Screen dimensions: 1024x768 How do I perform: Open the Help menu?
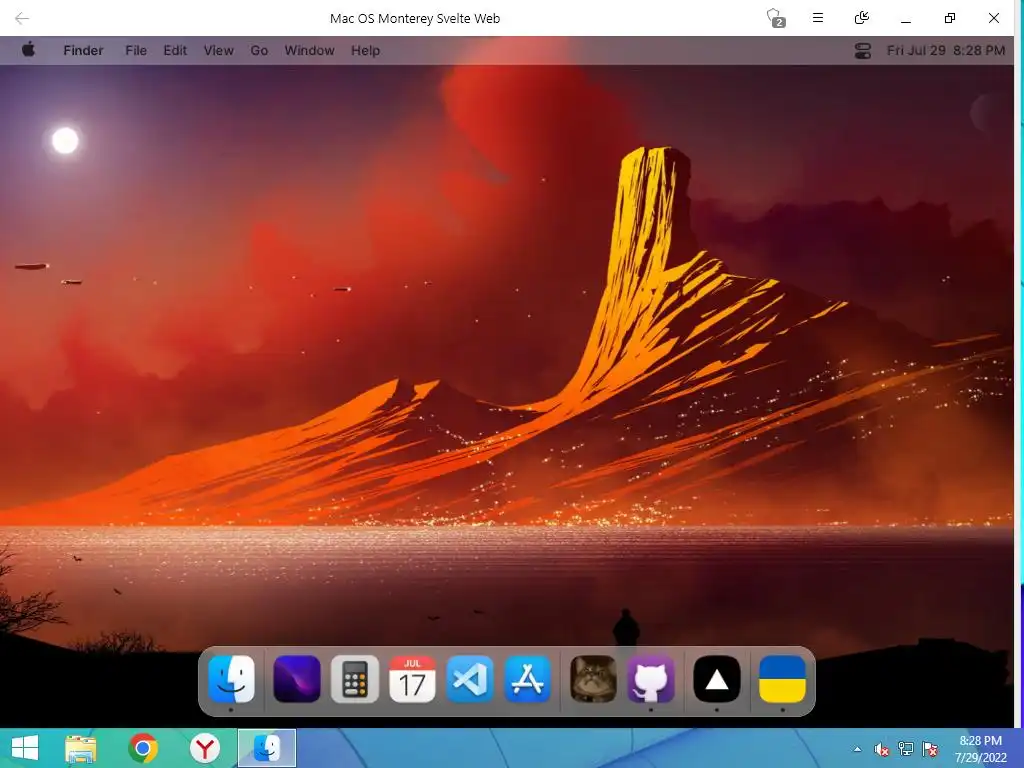(x=365, y=50)
